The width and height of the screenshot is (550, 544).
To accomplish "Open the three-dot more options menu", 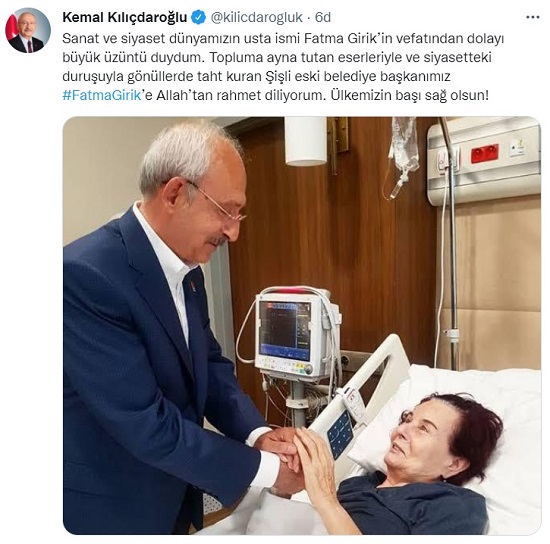I will pyautogui.click(x=533, y=17).
